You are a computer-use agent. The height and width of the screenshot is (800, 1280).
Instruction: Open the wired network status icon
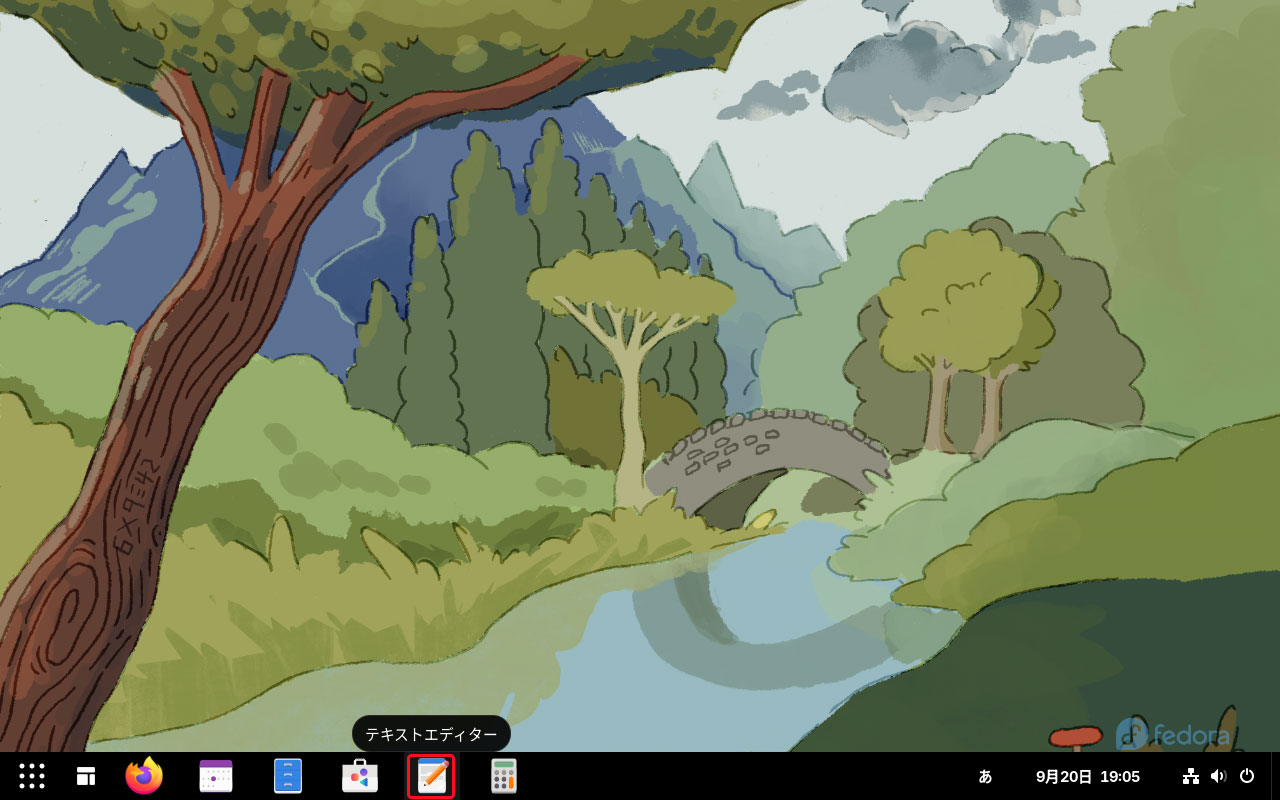(x=1191, y=776)
